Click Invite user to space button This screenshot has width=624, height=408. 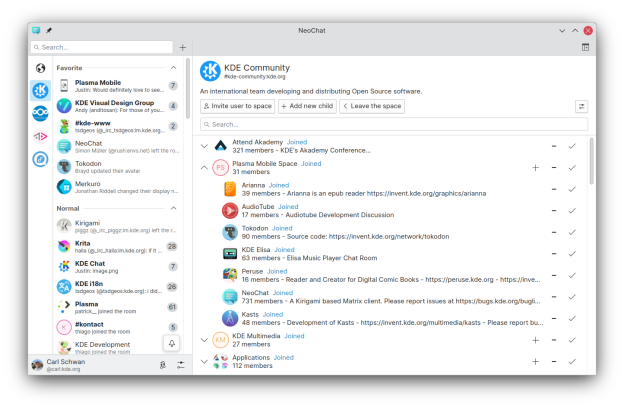(x=238, y=106)
